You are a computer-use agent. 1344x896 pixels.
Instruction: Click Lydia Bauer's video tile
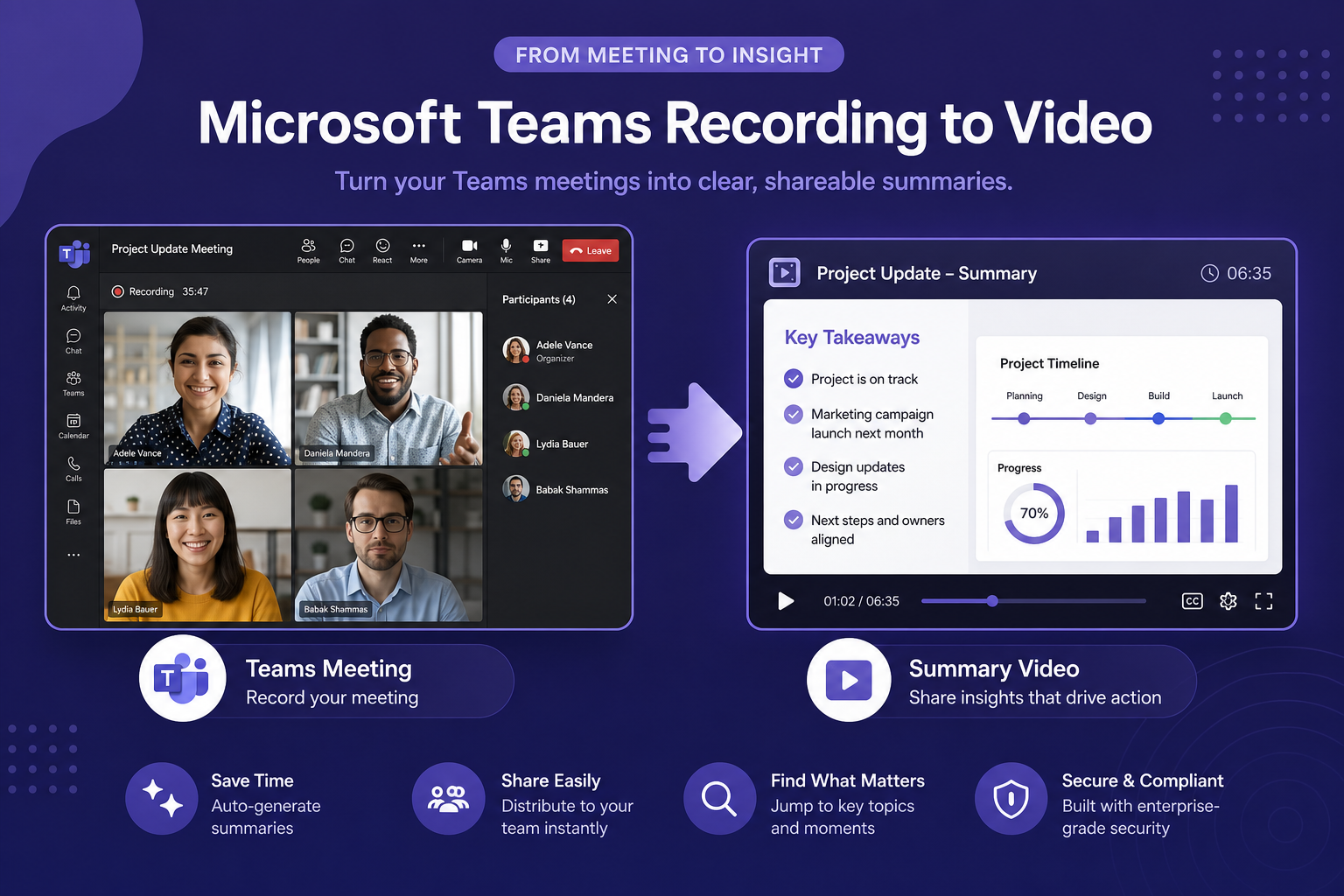(198, 545)
